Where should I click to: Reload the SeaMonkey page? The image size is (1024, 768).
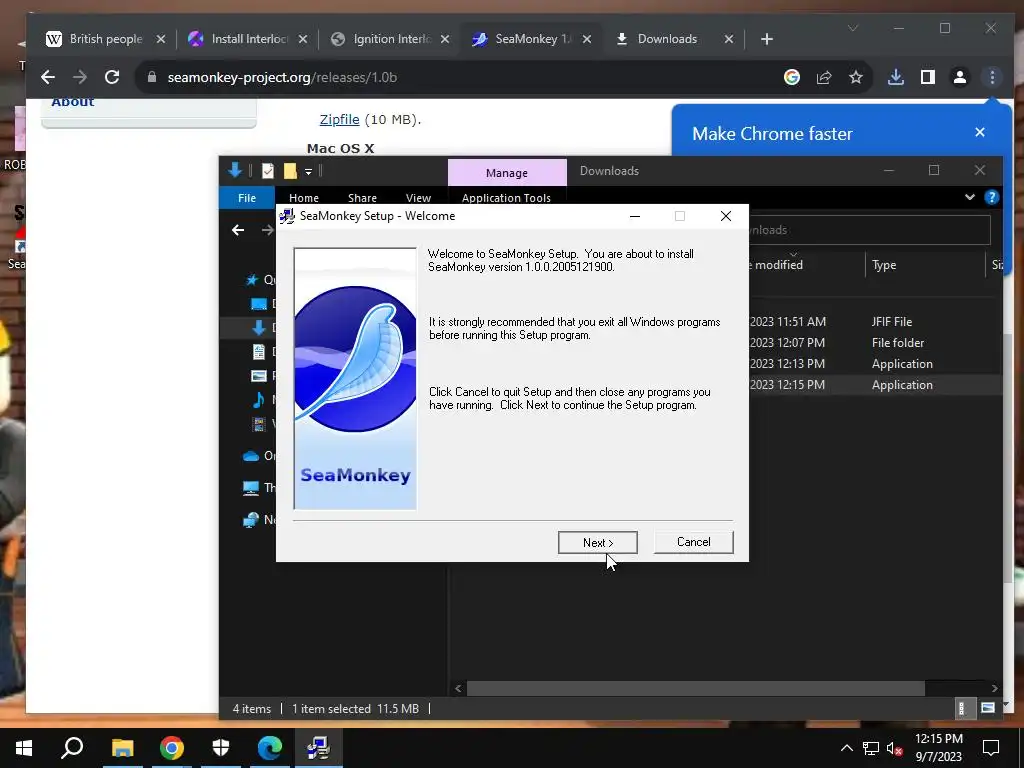coord(112,77)
